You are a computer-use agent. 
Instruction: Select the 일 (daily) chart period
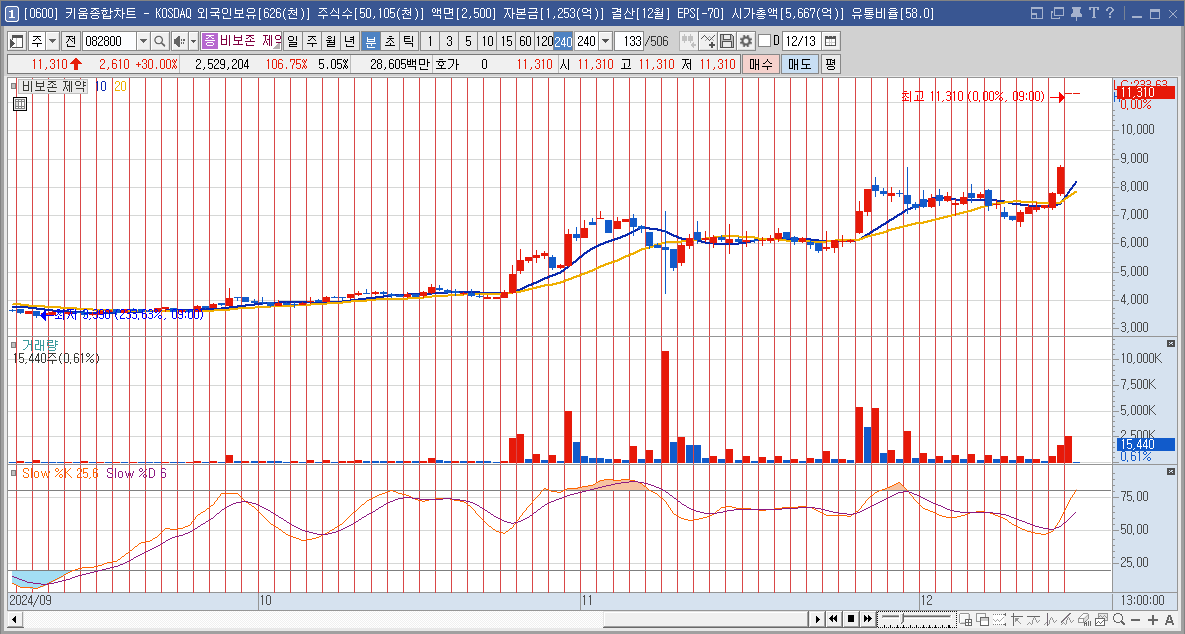coord(292,42)
